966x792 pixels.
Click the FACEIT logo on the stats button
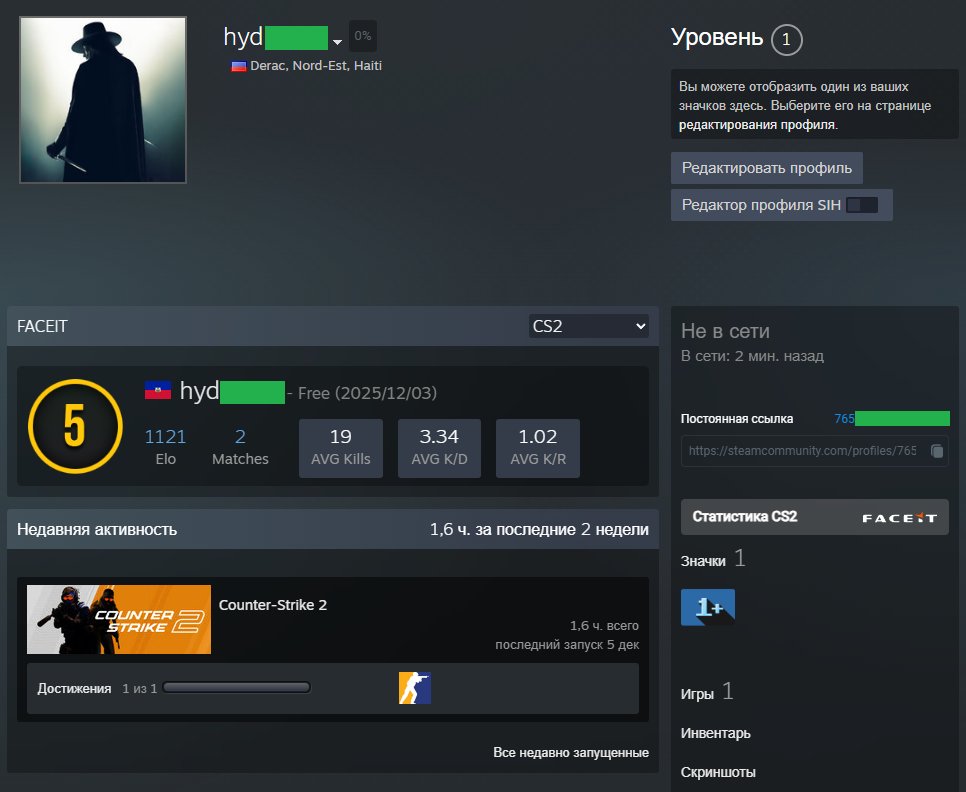(902, 517)
